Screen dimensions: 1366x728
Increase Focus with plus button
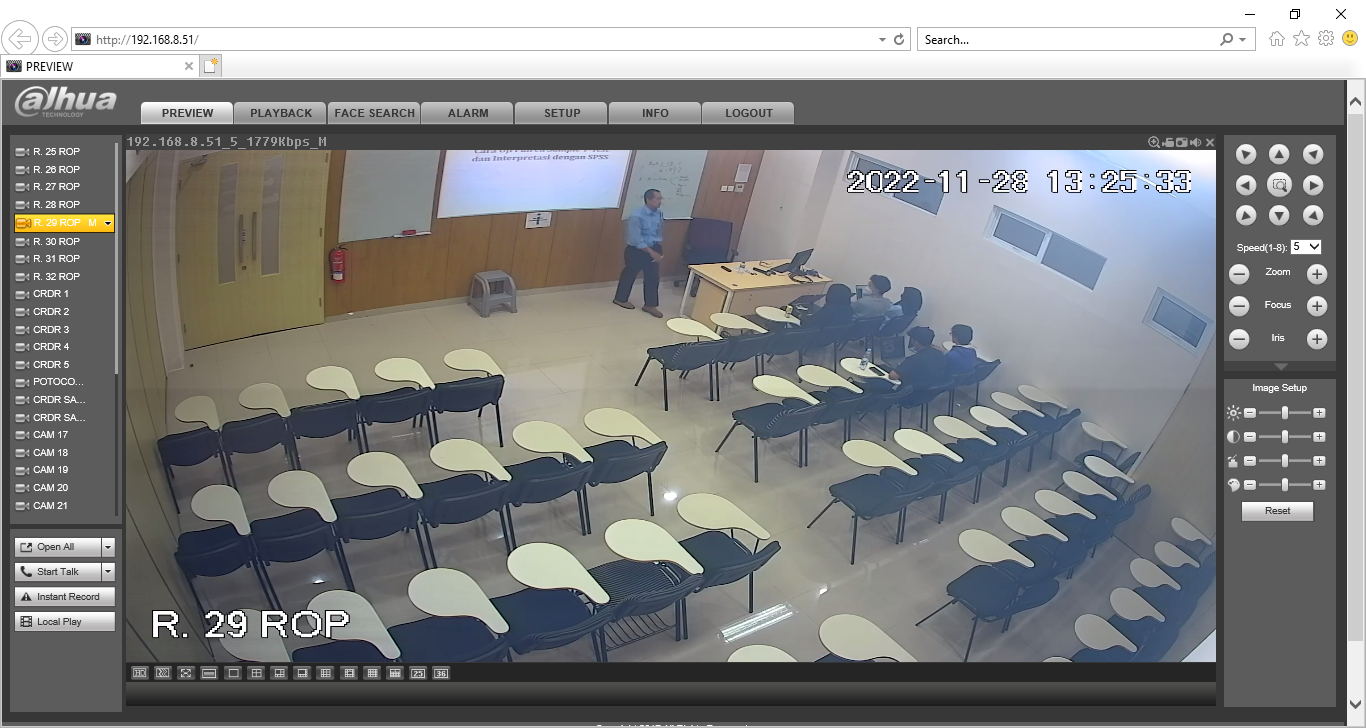pos(1317,307)
